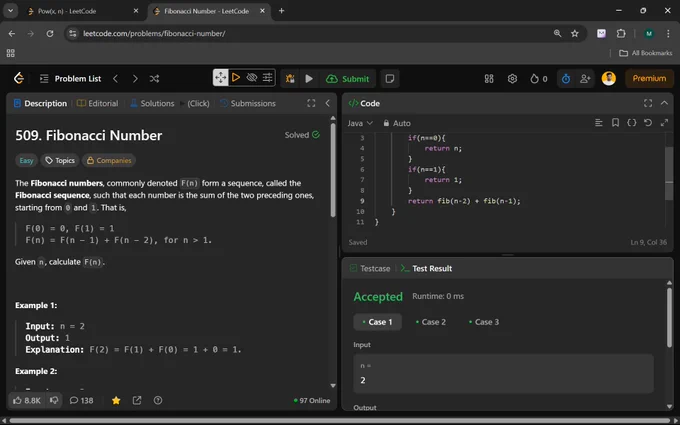The width and height of the screenshot is (680, 425).
Task: Submit the solution
Action: tap(348, 78)
